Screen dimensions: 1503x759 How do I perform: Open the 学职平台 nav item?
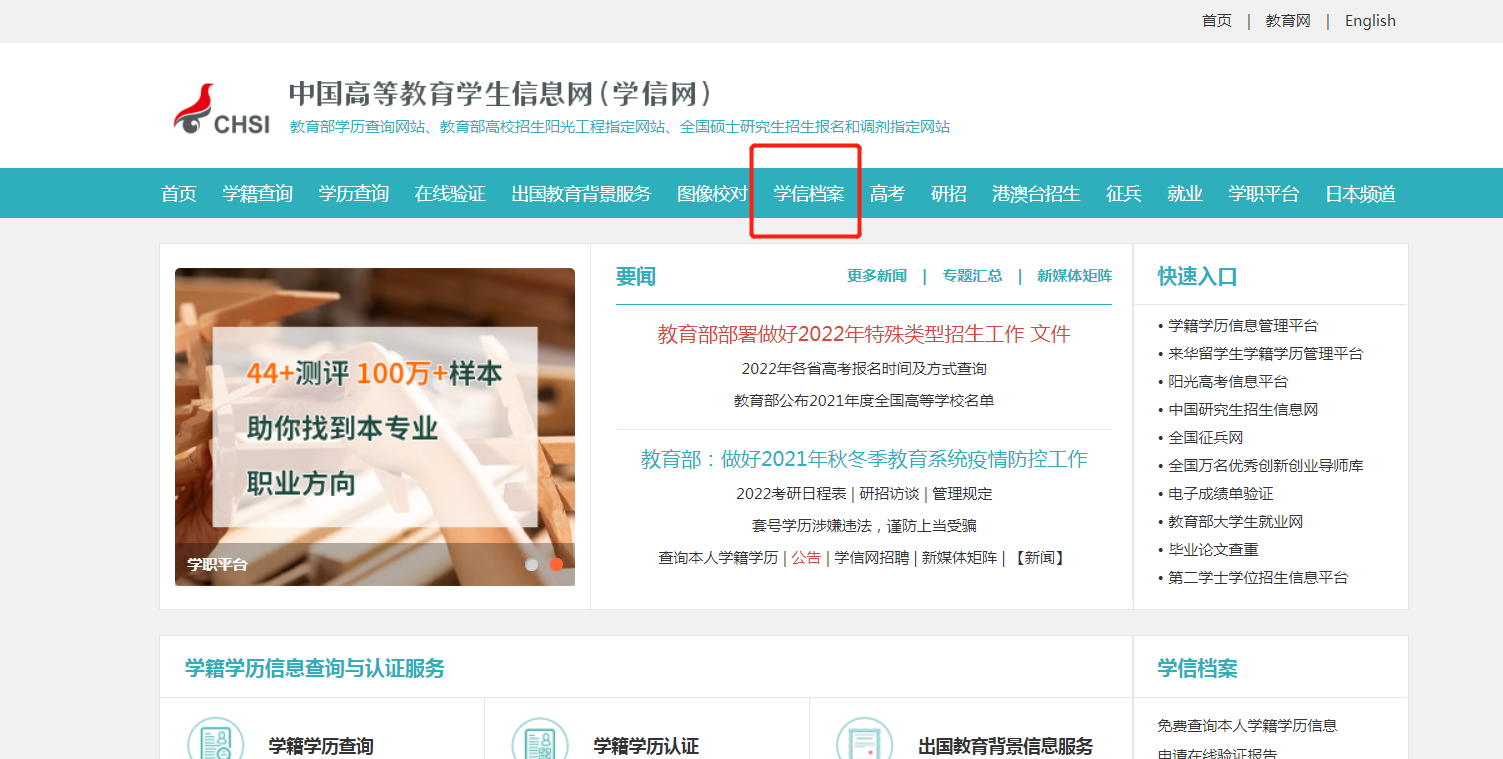(x=1264, y=194)
